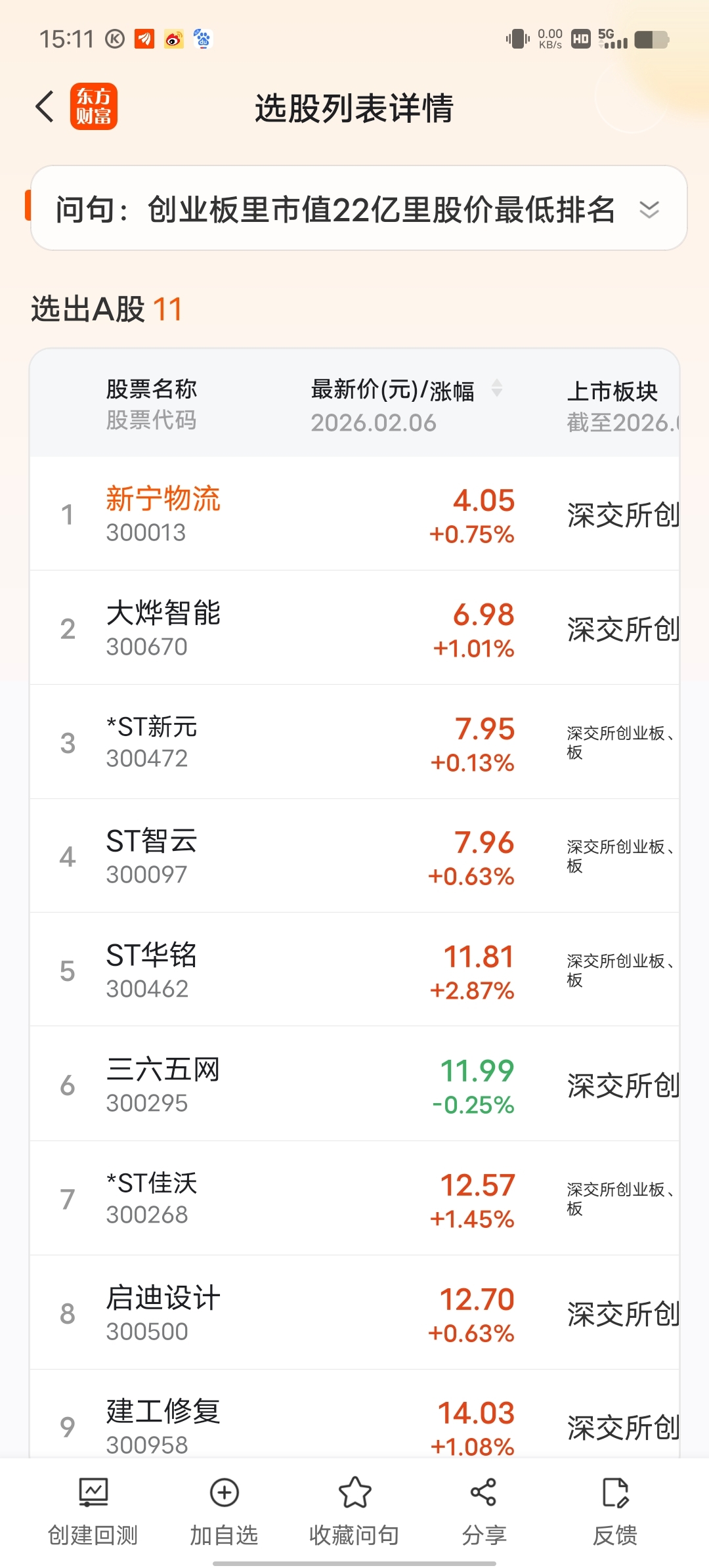This screenshot has width=709, height=1568.
Task: Open *ST新元 300472 stock entry
Action: tap(354, 743)
